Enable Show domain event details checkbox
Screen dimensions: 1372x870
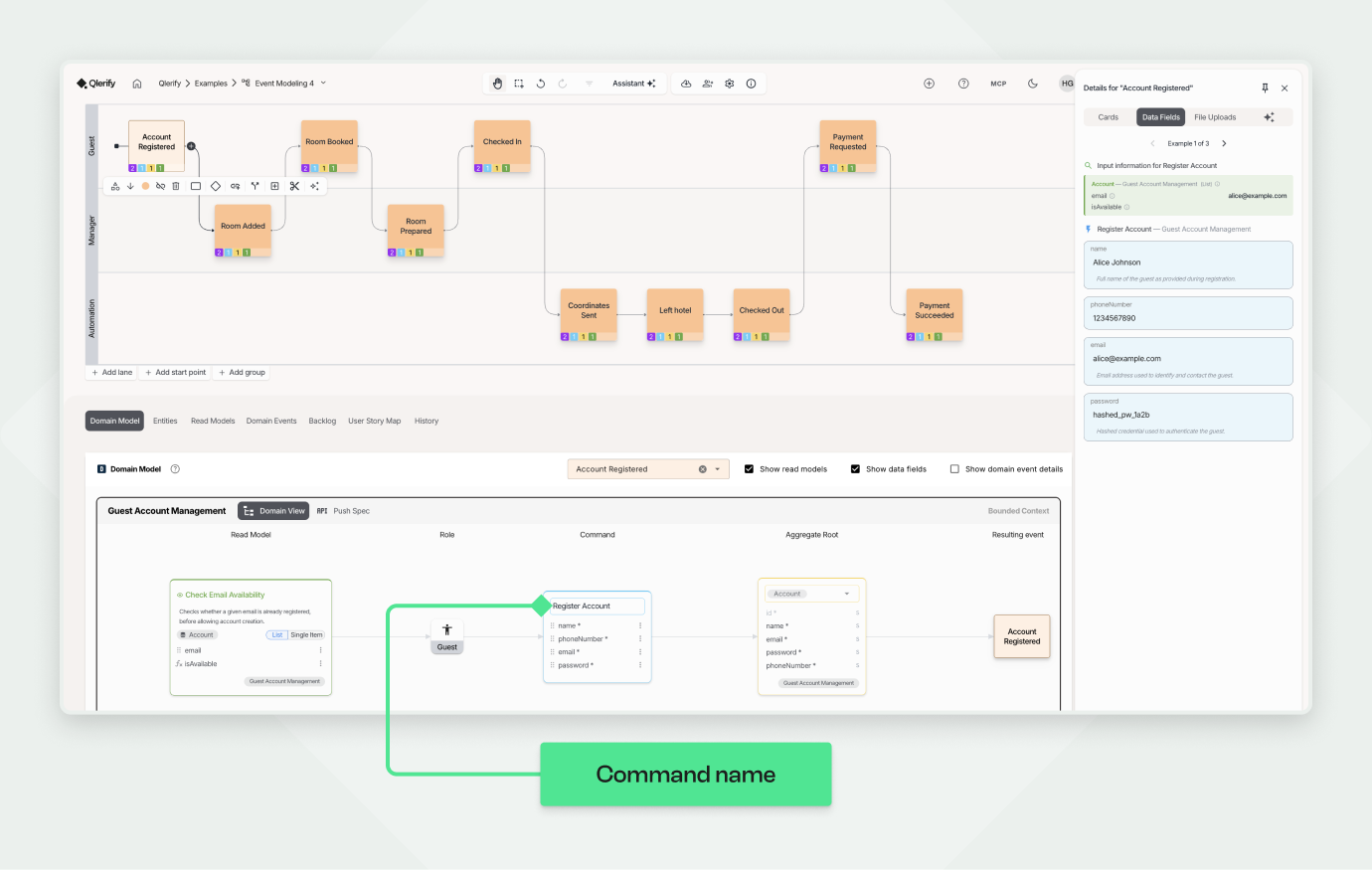click(954, 469)
